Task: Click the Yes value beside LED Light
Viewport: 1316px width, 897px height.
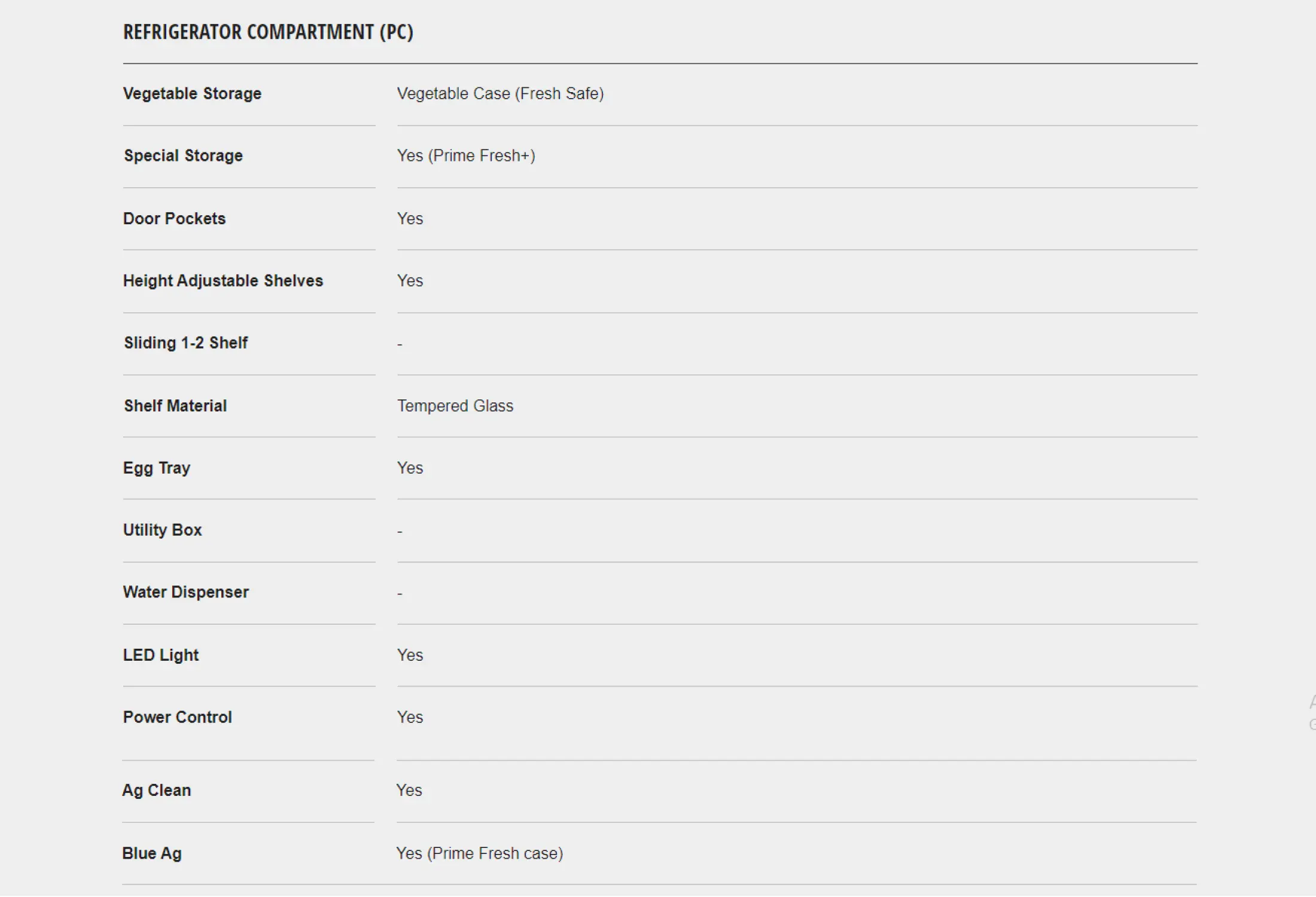Action: (x=410, y=655)
